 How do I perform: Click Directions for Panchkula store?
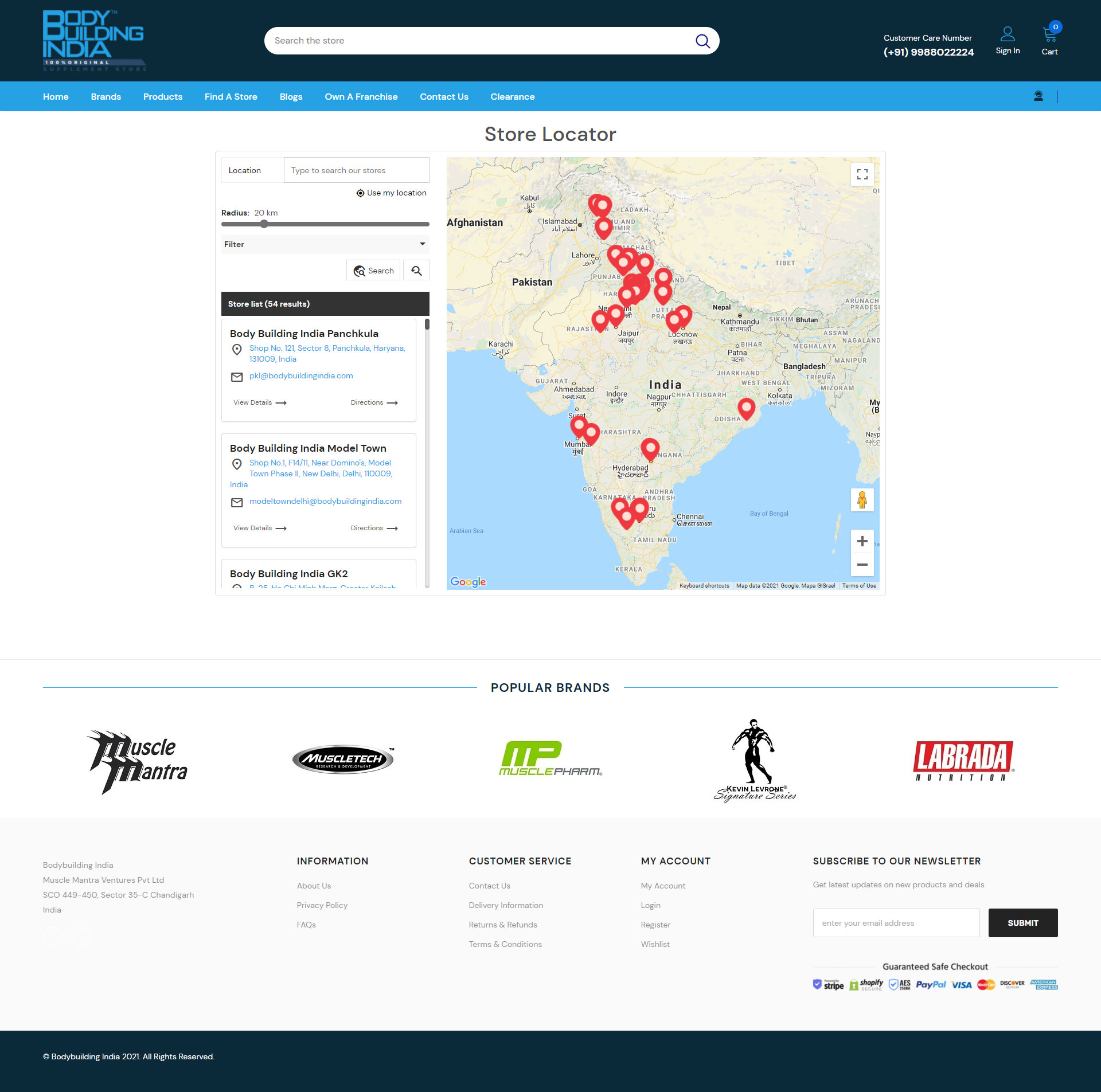(x=374, y=402)
